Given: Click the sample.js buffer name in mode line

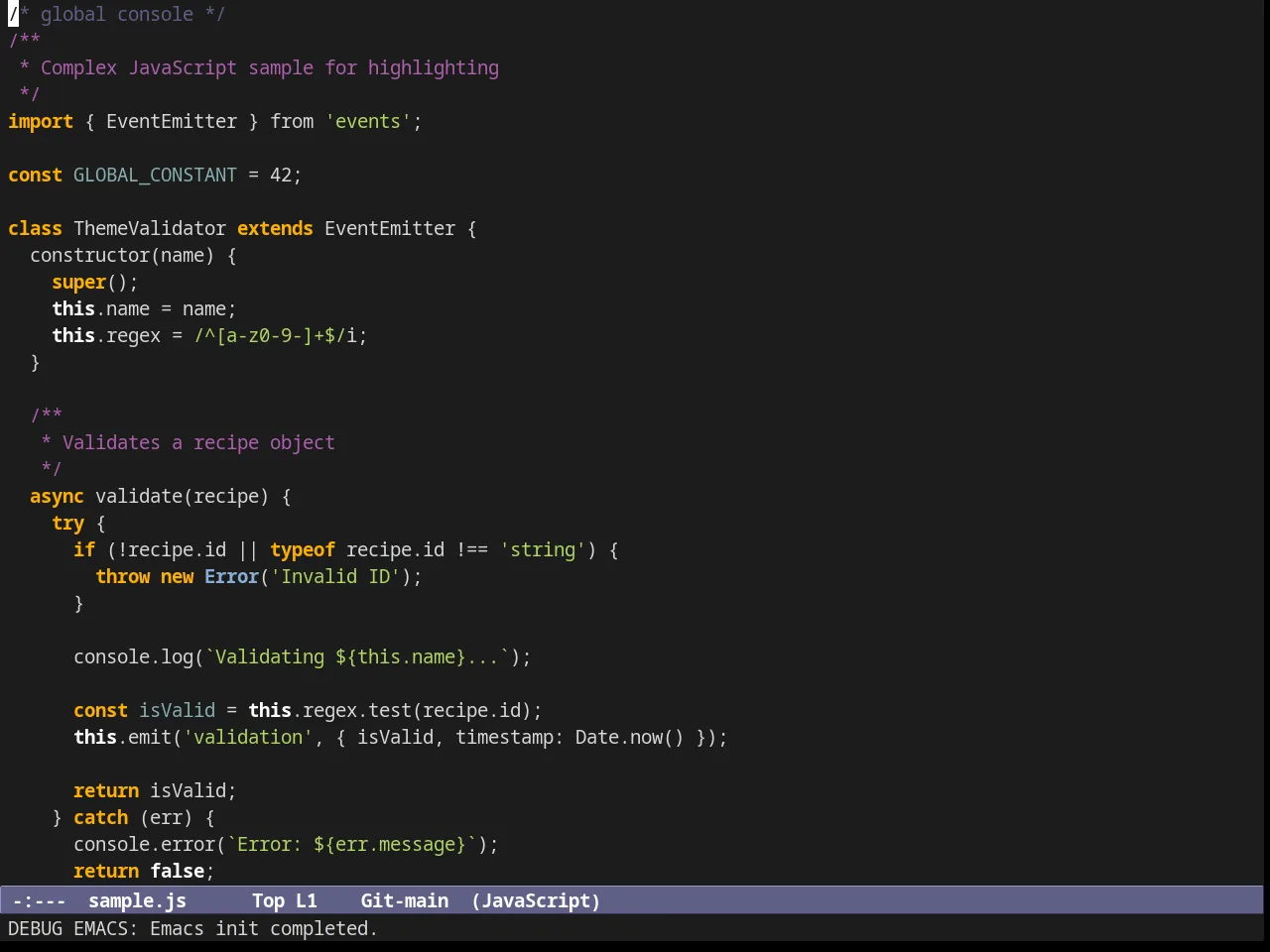Looking at the screenshot, I should tap(137, 900).
